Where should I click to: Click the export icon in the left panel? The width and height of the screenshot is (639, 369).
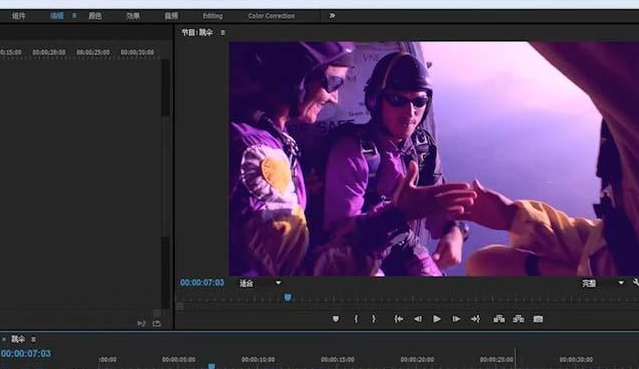point(156,323)
